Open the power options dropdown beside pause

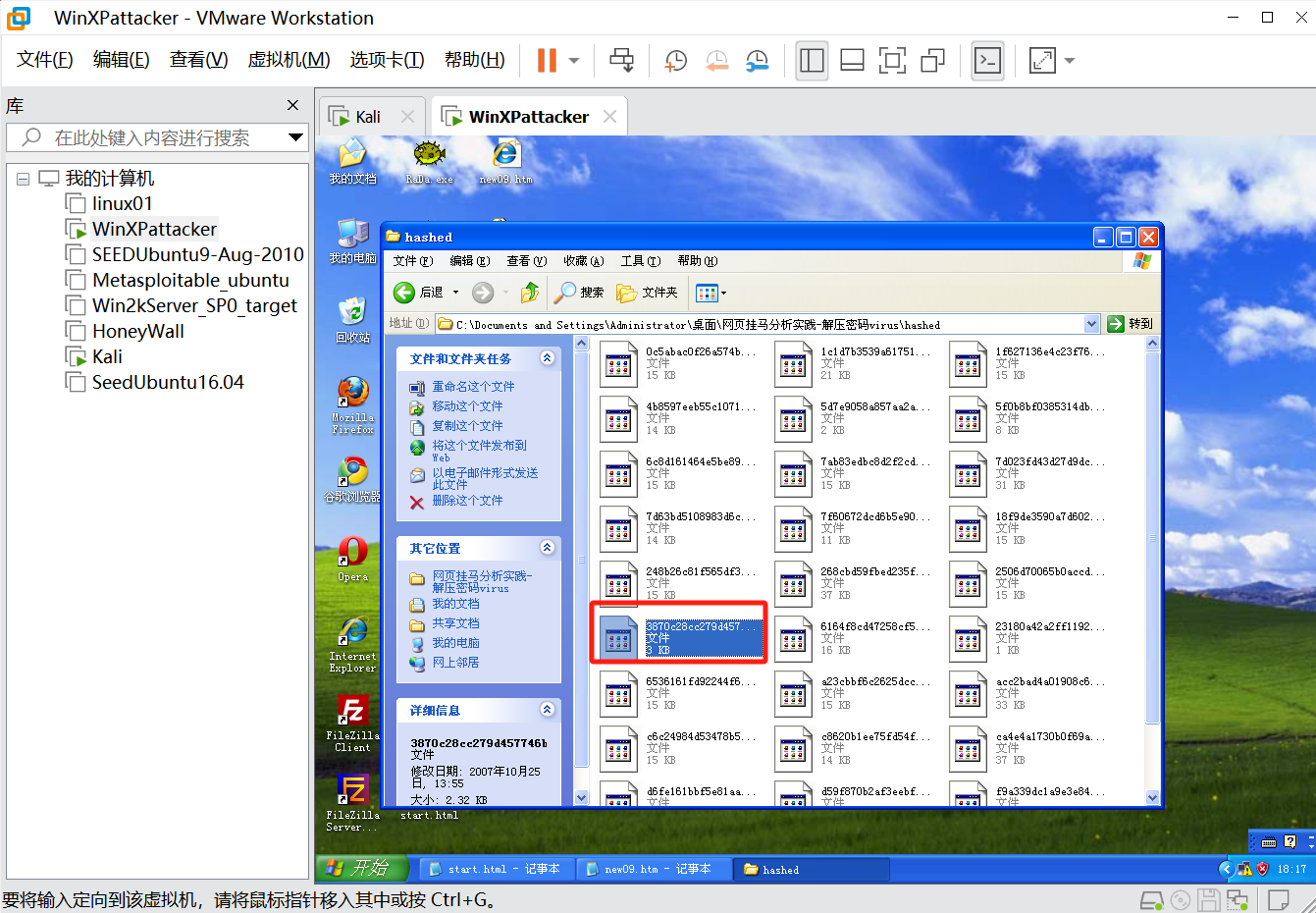tap(574, 61)
